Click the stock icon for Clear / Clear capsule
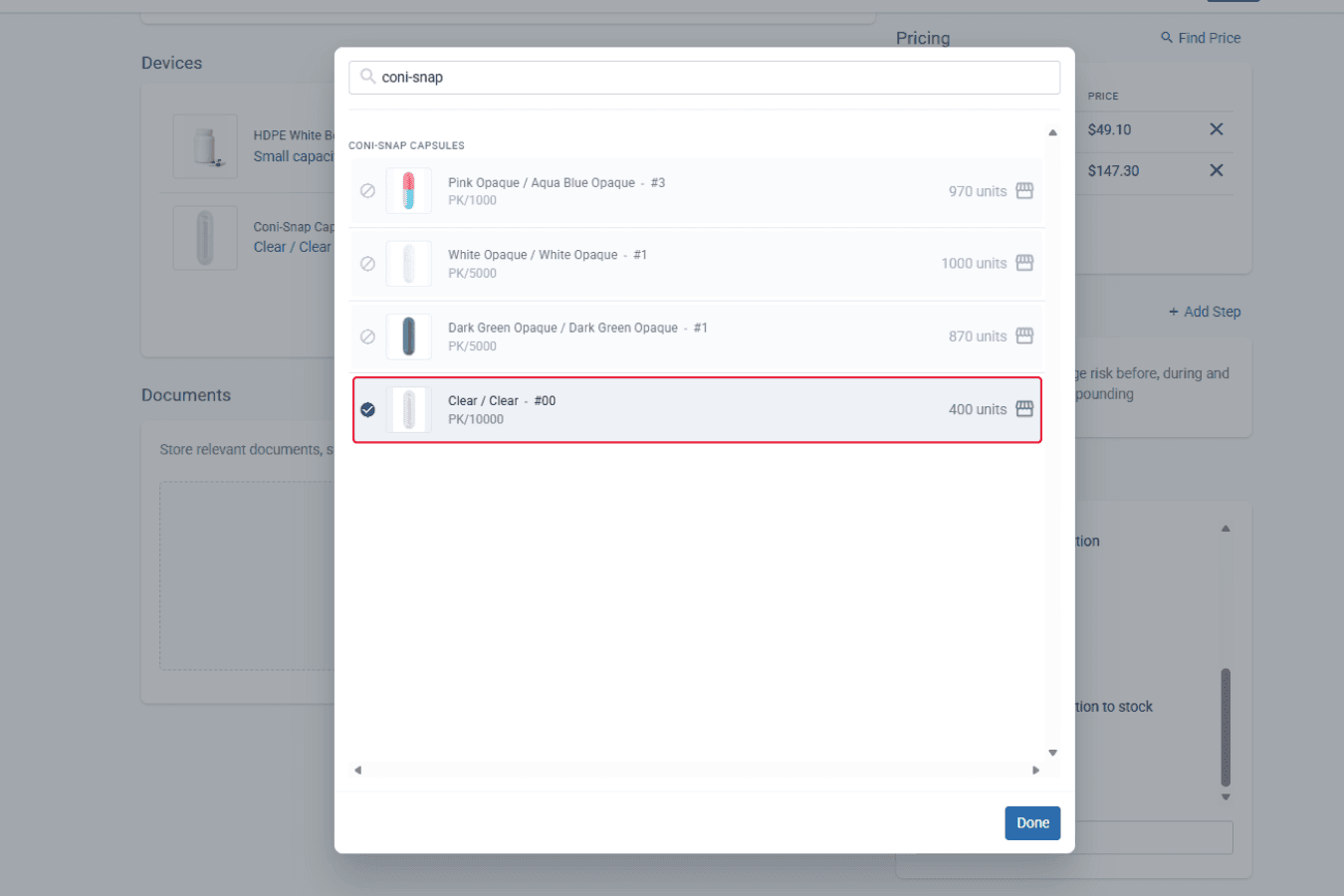Screen dimensions: 1344x896 point(1024,409)
